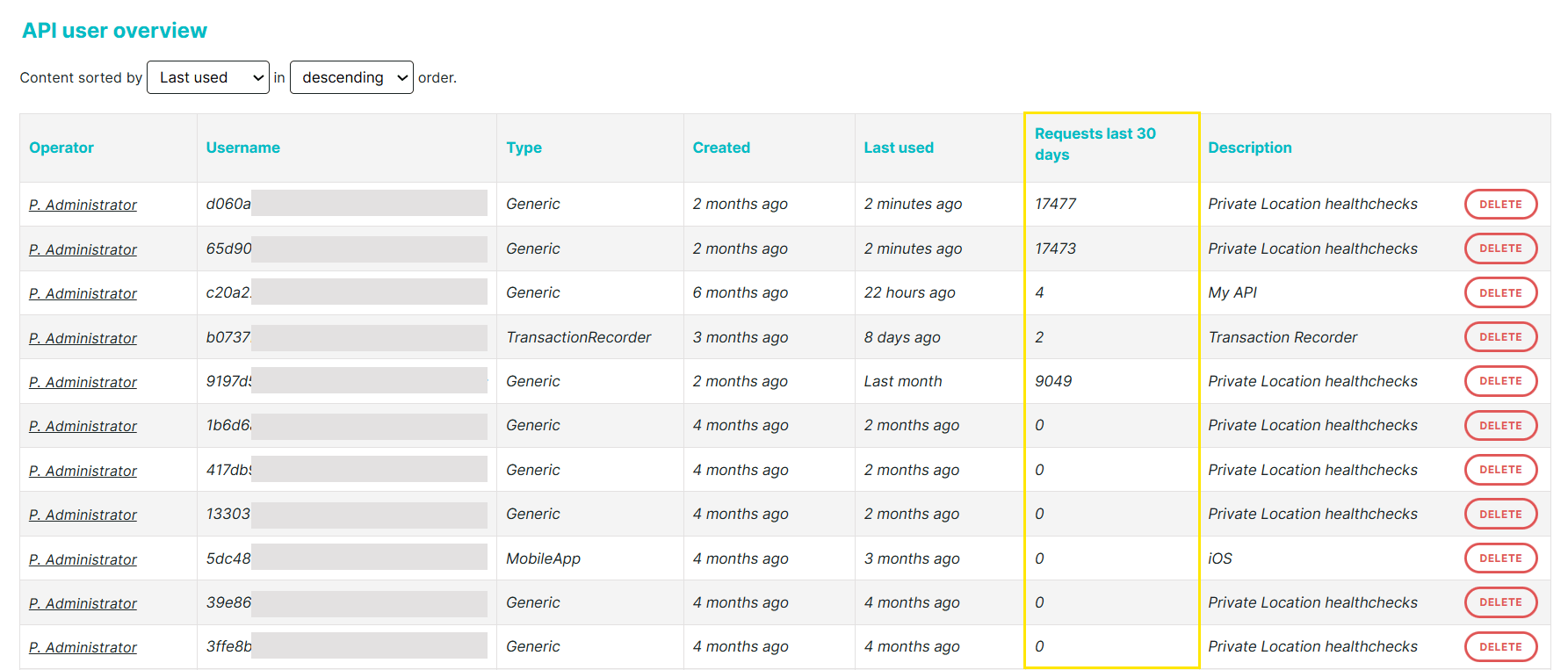Viewport: 1568px width, 670px height.
Task: Delete the 39e86 API user
Action: (x=1500, y=602)
